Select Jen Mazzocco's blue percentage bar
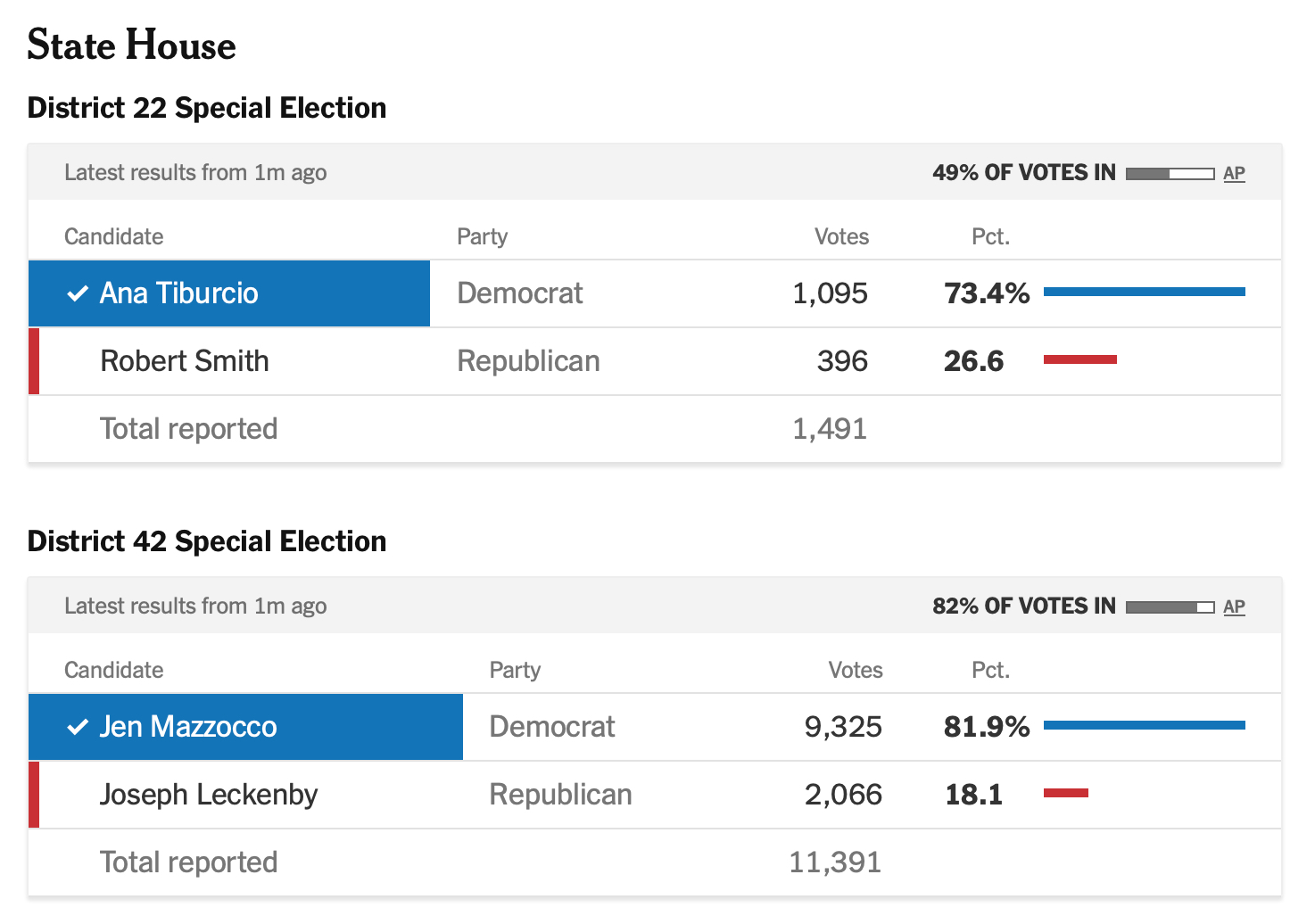 tap(1144, 725)
